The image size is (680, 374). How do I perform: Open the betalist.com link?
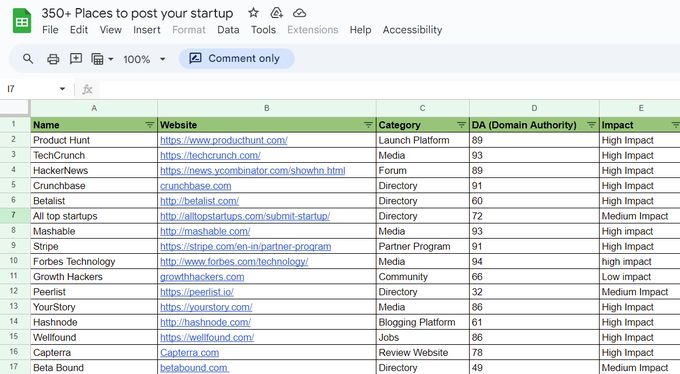199,201
